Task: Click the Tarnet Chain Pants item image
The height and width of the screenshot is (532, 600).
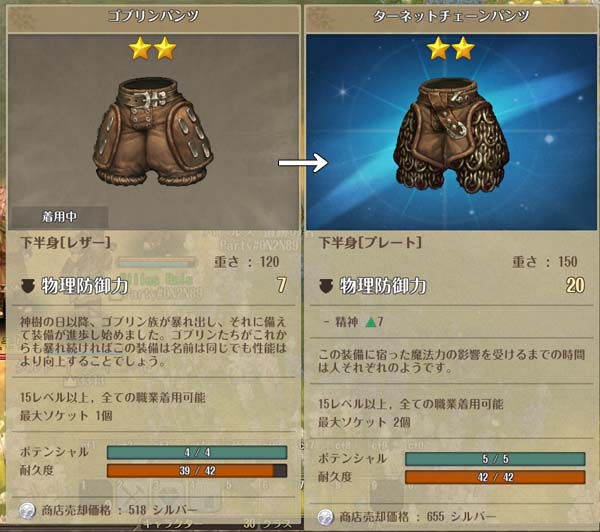Action: point(451,136)
